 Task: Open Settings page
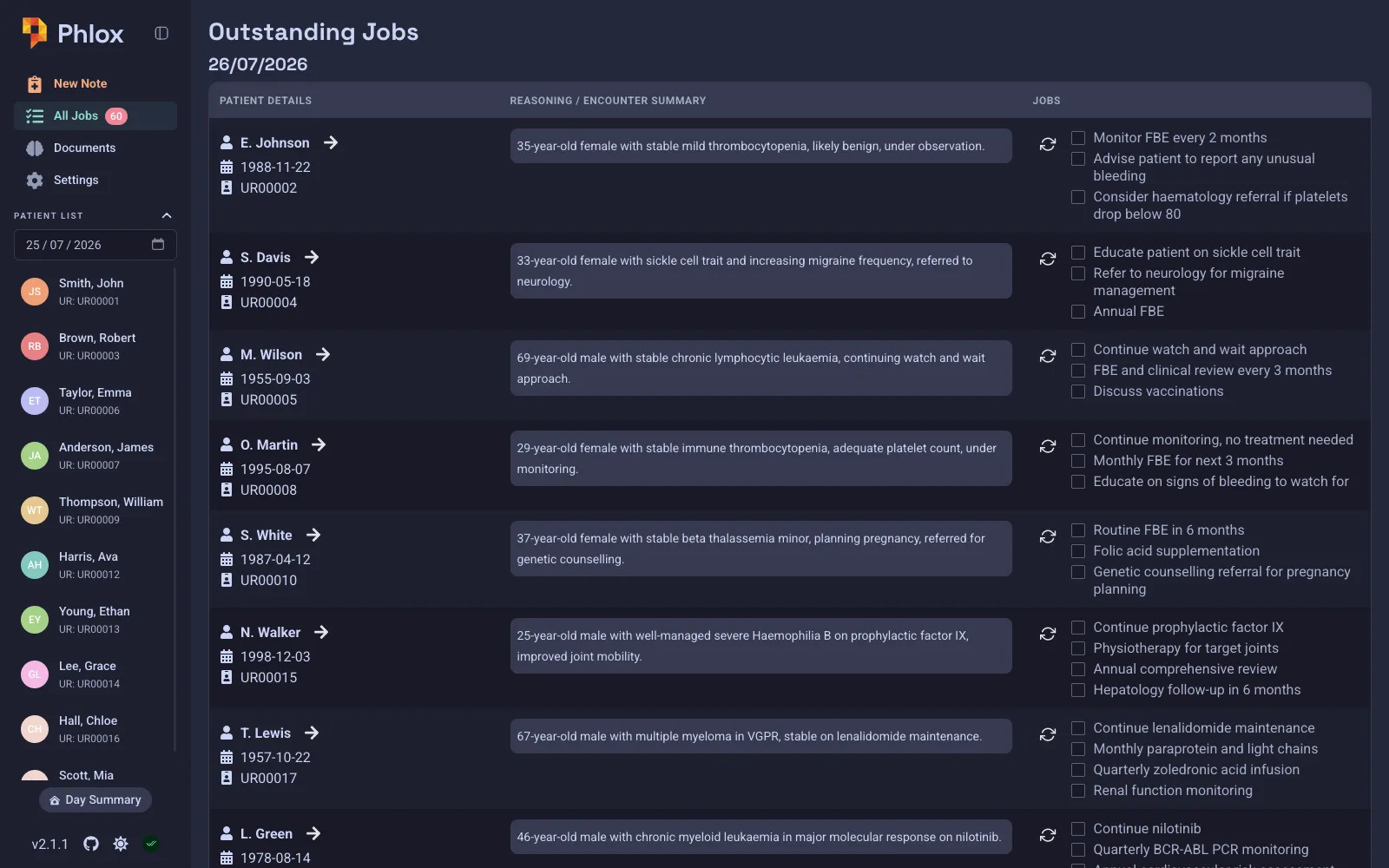(x=95, y=180)
